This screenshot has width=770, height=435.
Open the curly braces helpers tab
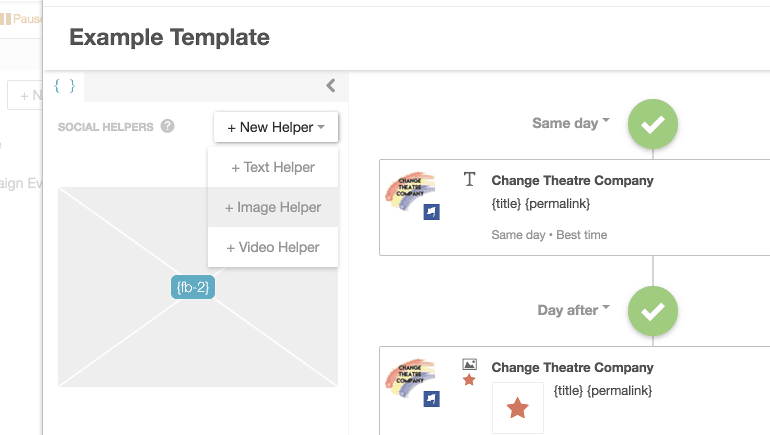tap(64, 86)
